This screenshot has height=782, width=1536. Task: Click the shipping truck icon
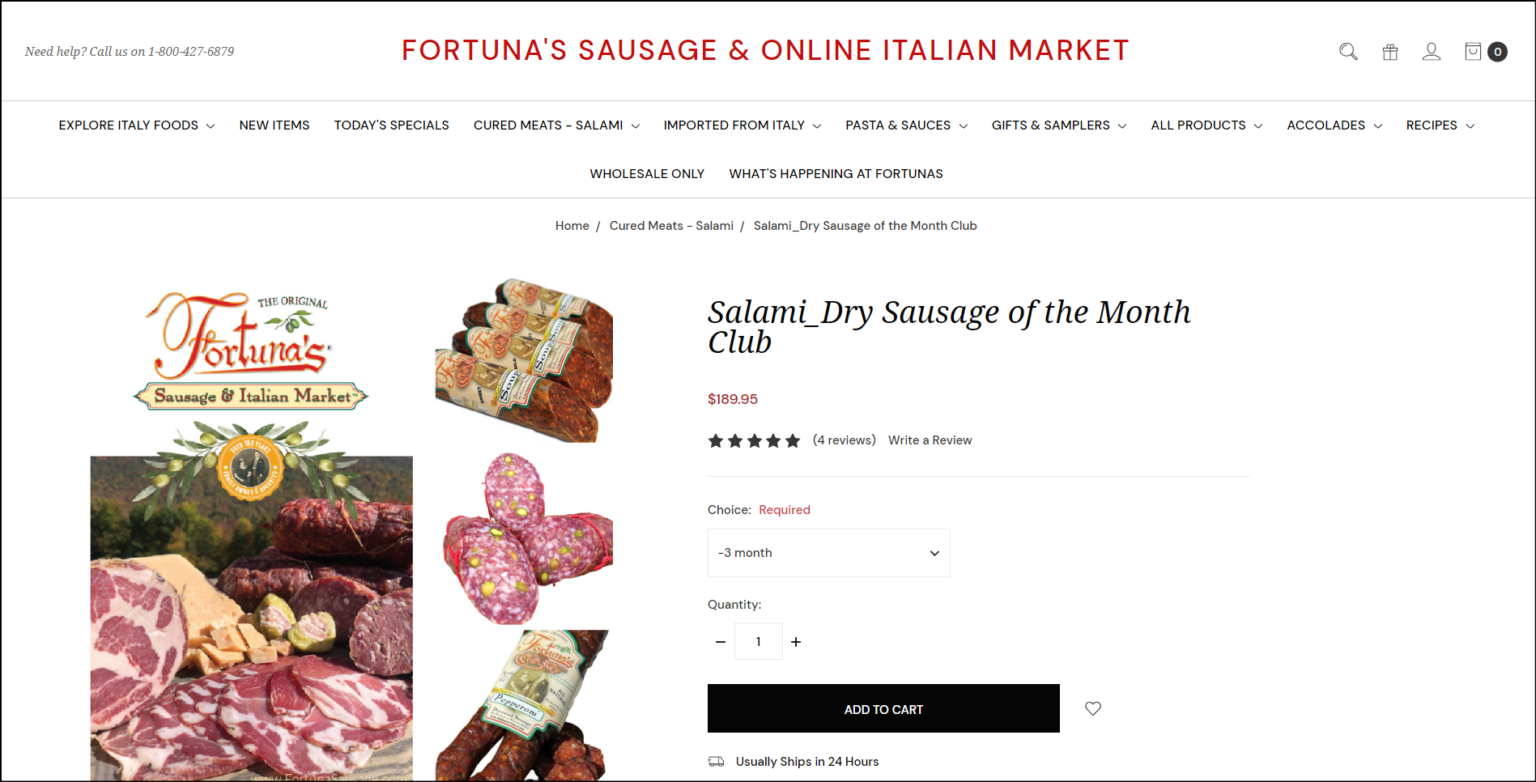tap(716, 761)
